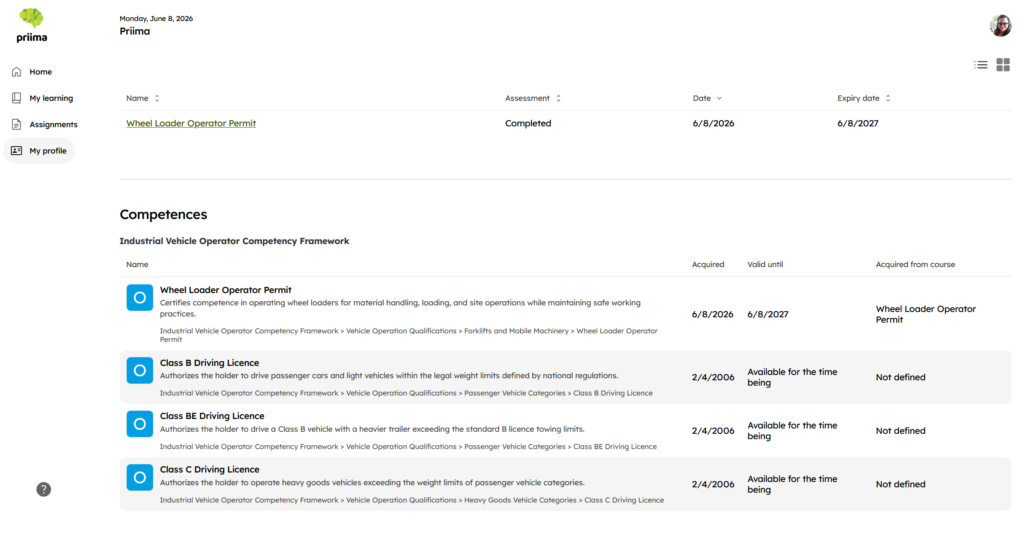This screenshot has height=533, width=1024.
Task: Click the Wheel Loader Operator Permit competence icon
Action: 140,298
